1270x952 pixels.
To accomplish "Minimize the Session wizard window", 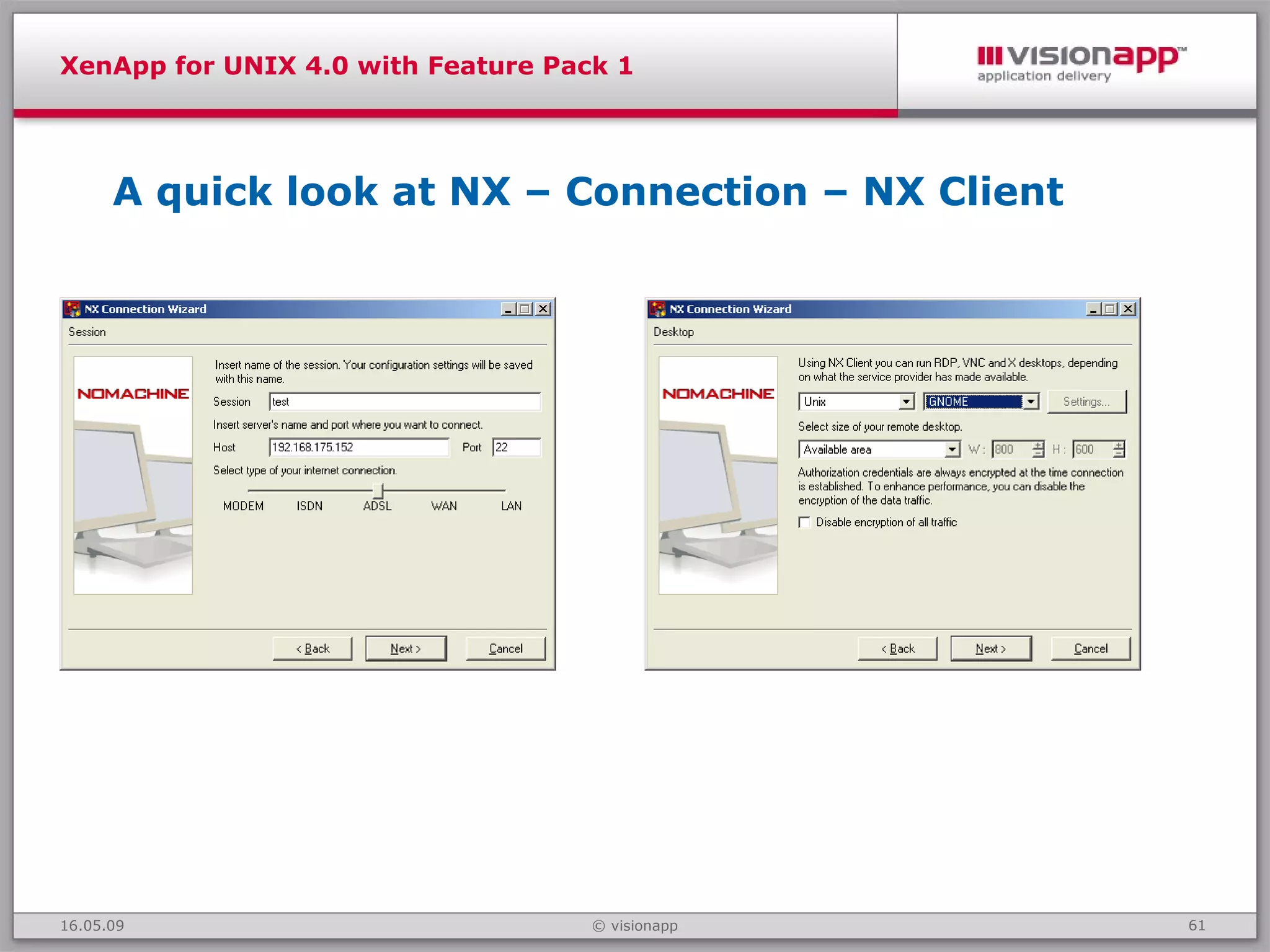I will point(508,309).
